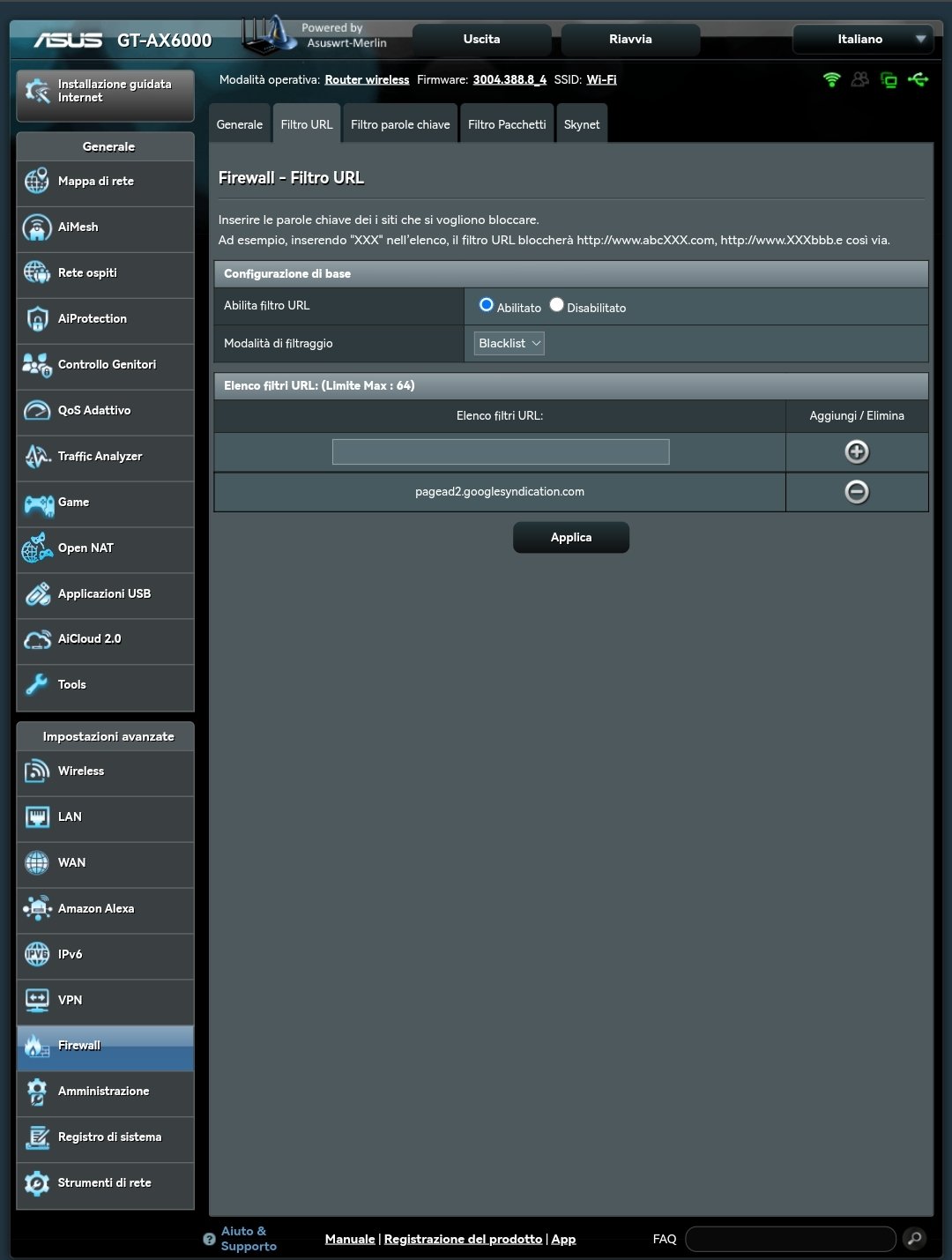Image resolution: width=952 pixels, height=1260 pixels.
Task: Click the USB status icon in header
Action: [918, 80]
